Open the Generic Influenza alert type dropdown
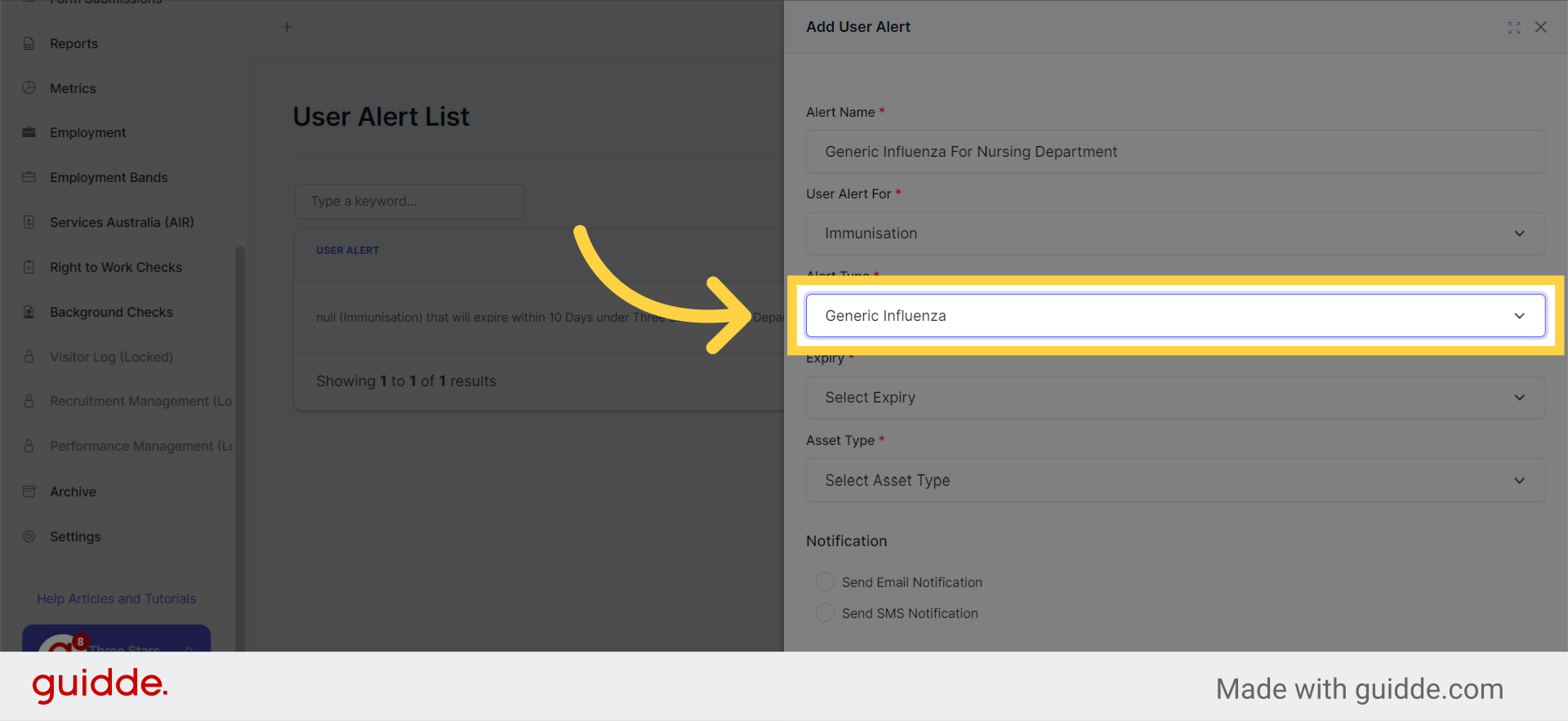The height and width of the screenshot is (721, 1568). point(1175,315)
